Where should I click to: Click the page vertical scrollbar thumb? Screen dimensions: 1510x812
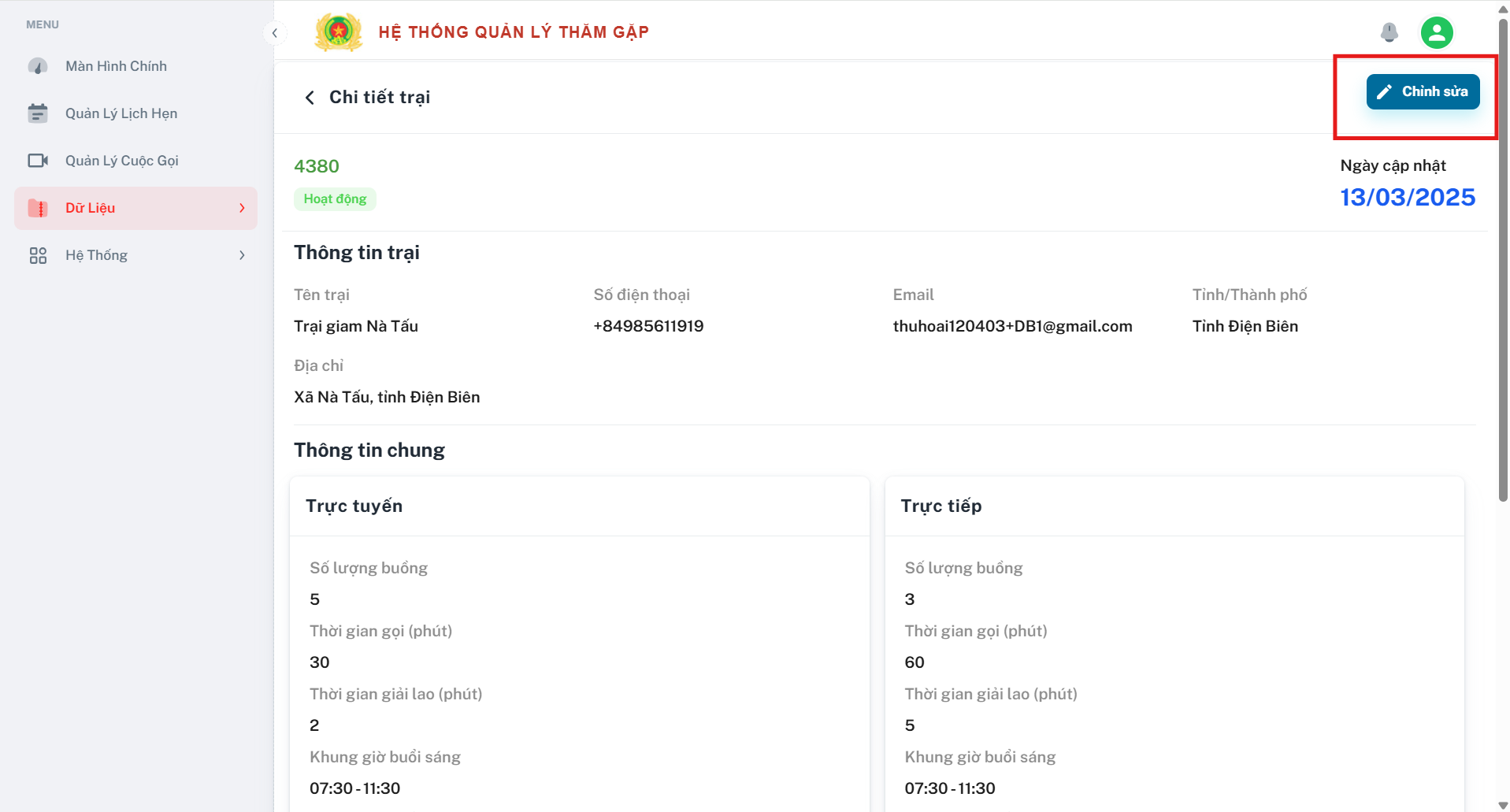[x=1503, y=260]
